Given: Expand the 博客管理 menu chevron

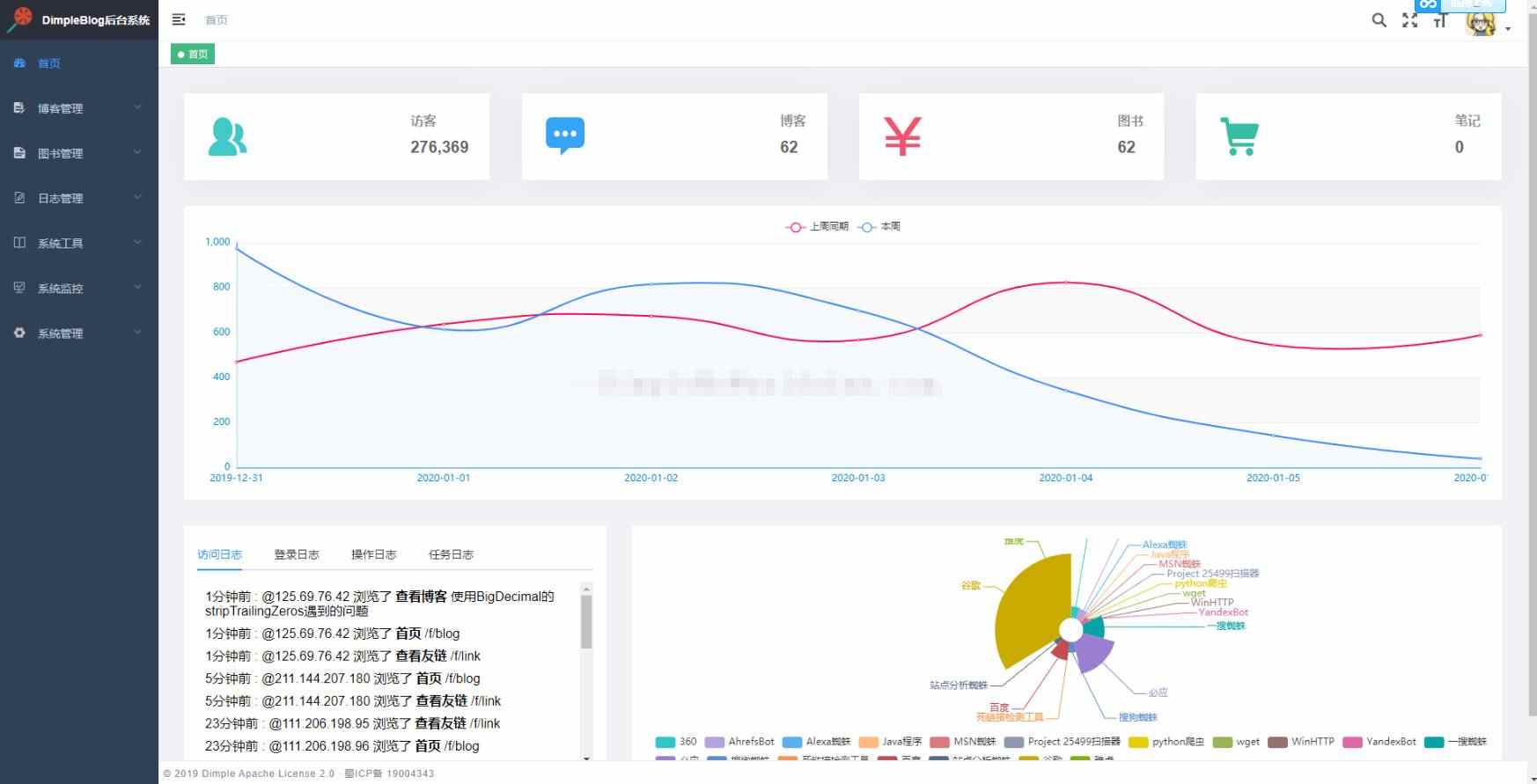Looking at the screenshot, I should point(137,107).
